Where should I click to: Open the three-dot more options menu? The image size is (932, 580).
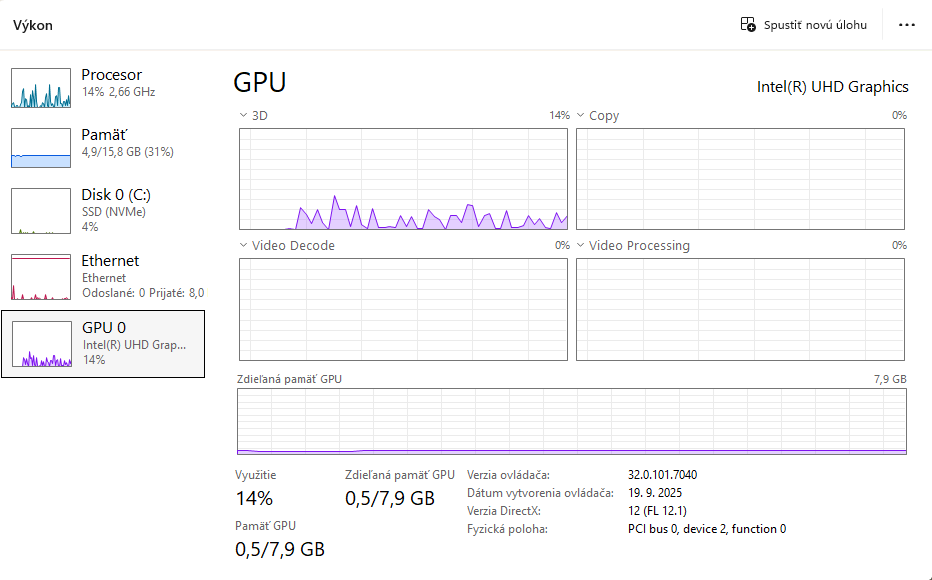[907, 25]
